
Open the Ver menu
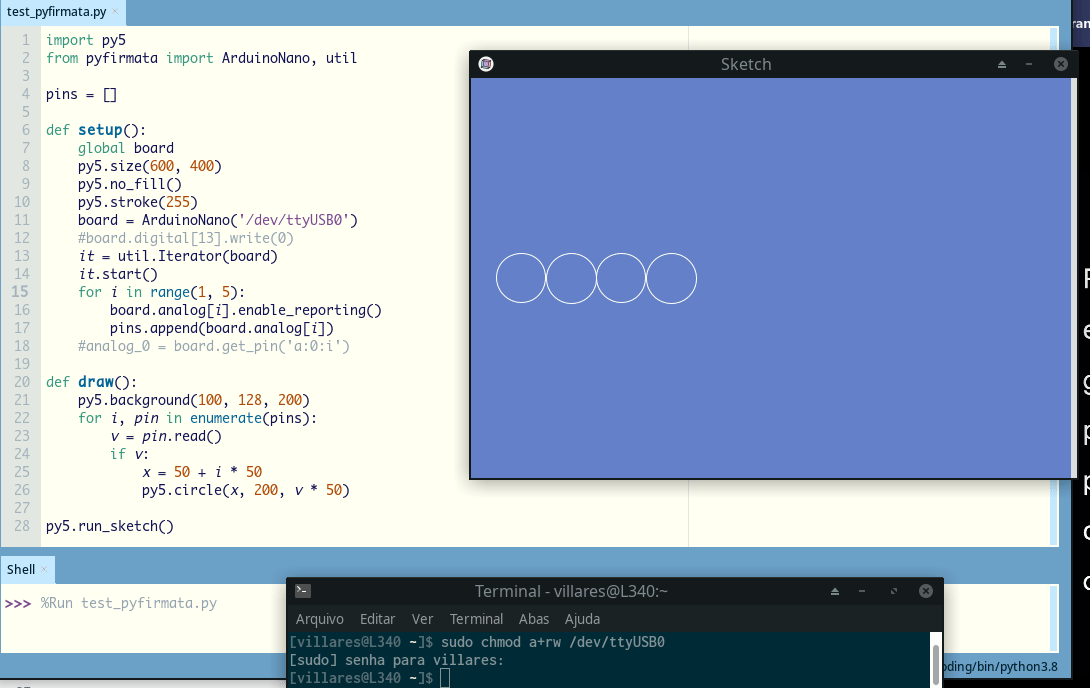pyautogui.click(x=422, y=619)
